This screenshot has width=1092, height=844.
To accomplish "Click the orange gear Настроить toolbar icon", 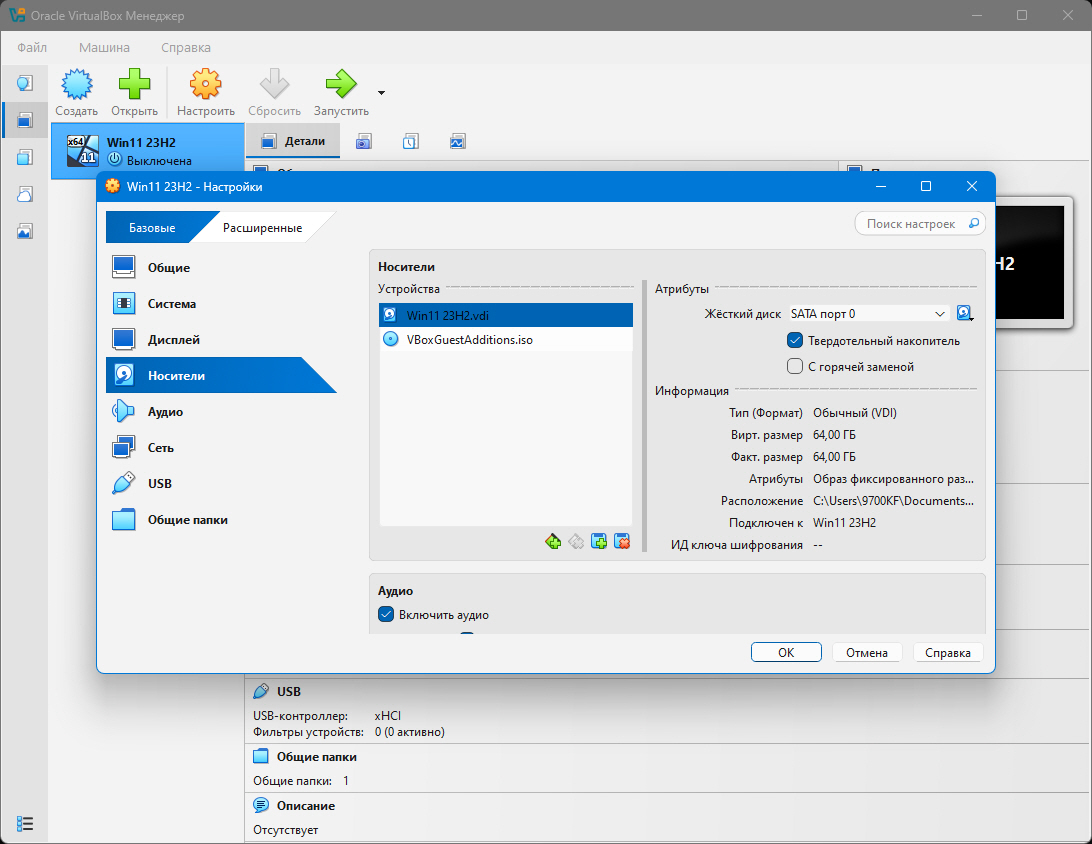I will pos(205,84).
